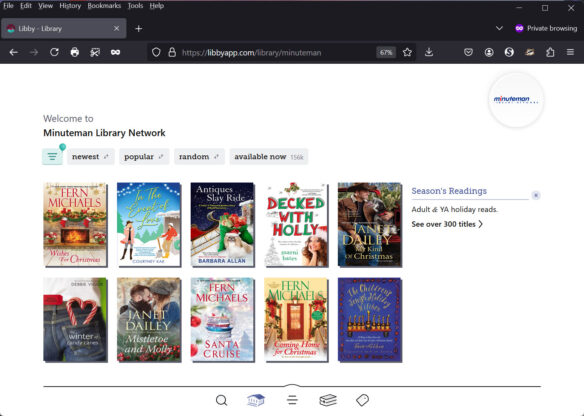Open Wishes for Christmas book cover
Viewport: 584px width, 416px height.
tap(75, 225)
